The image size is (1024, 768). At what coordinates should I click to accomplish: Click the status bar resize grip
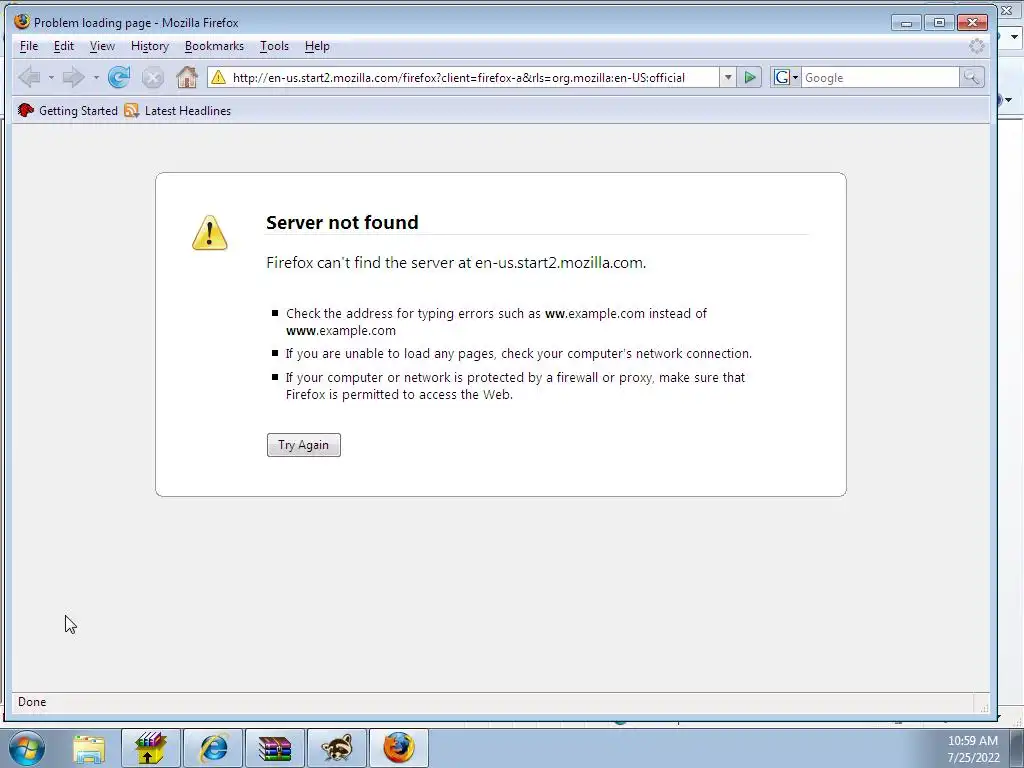click(x=984, y=707)
